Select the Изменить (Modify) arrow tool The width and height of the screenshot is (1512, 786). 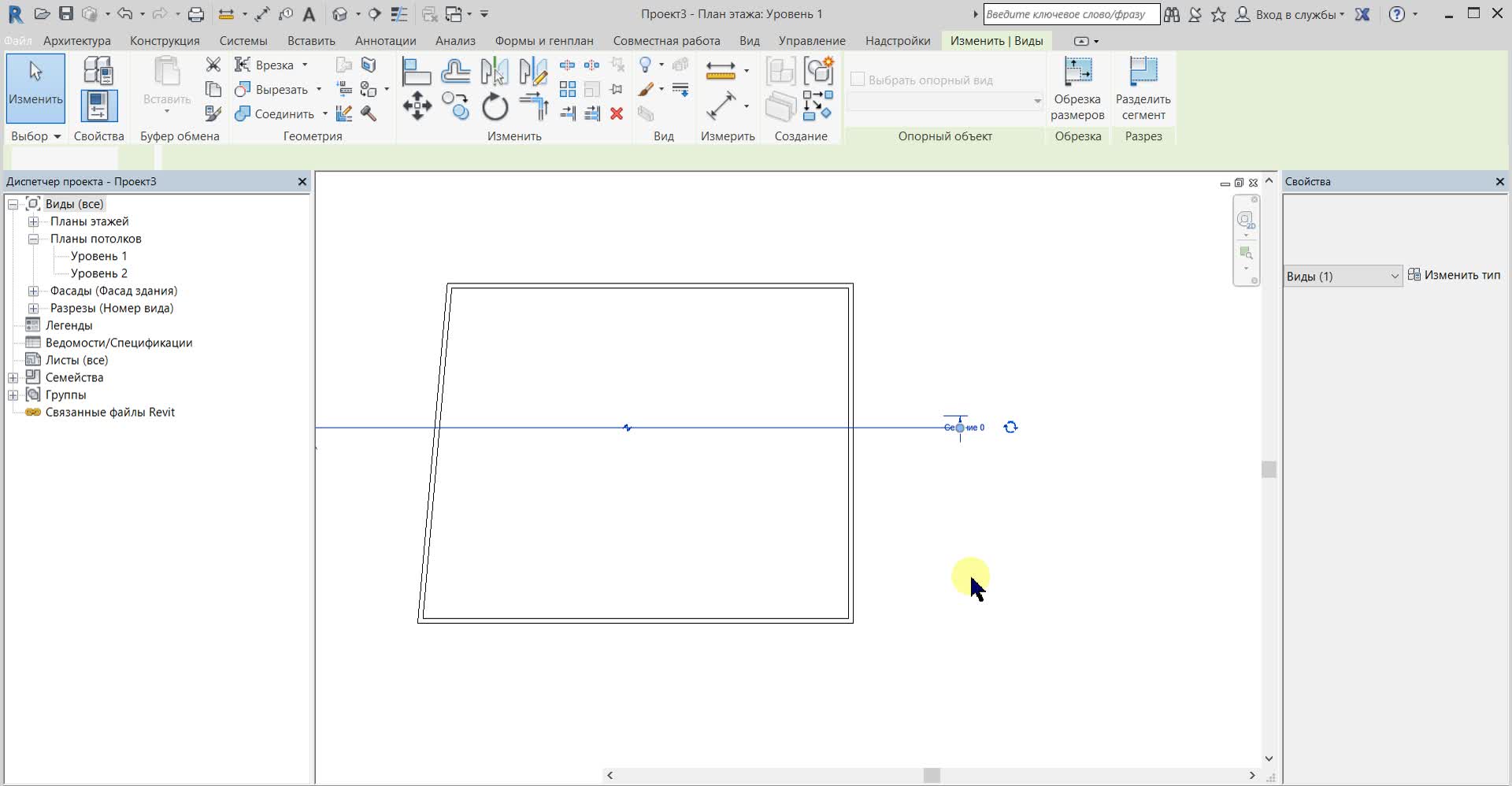[35, 87]
